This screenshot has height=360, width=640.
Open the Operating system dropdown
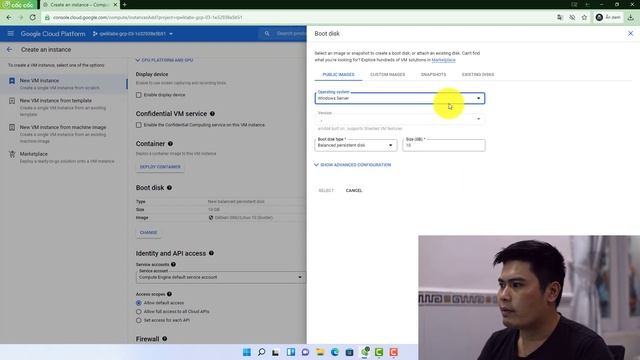click(x=400, y=98)
